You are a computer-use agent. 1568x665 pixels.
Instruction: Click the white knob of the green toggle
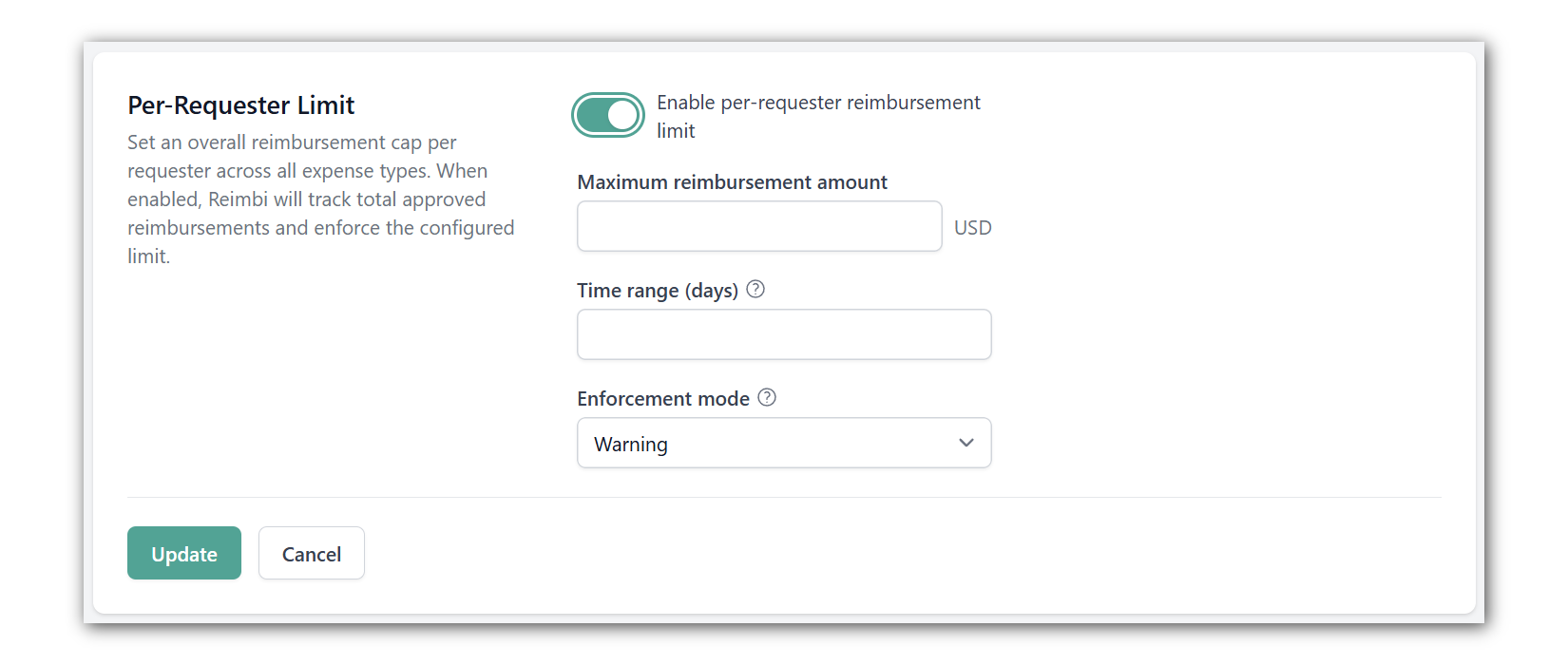tap(622, 115)
